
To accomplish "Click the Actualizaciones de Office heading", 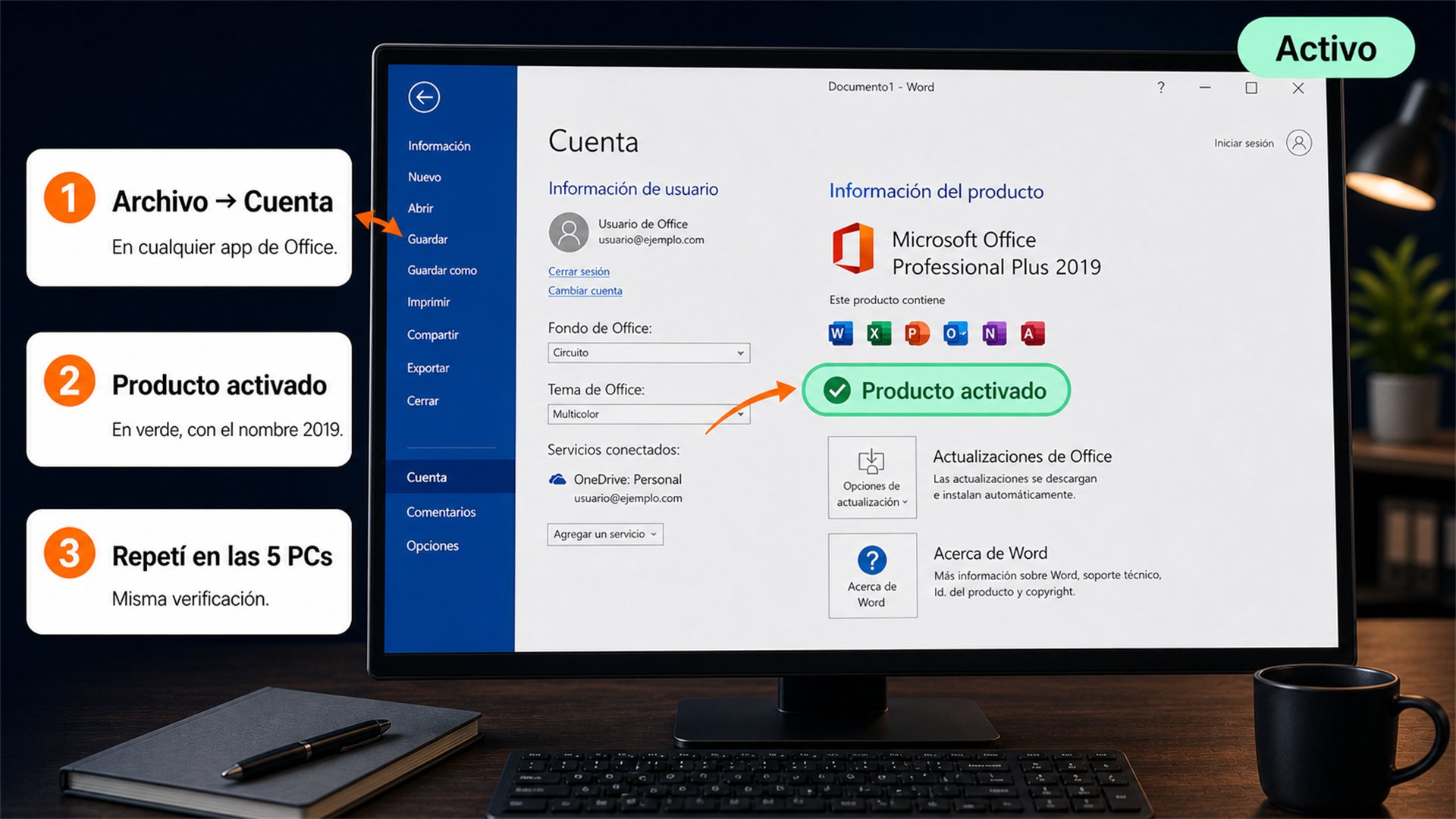I will 1022,457.
